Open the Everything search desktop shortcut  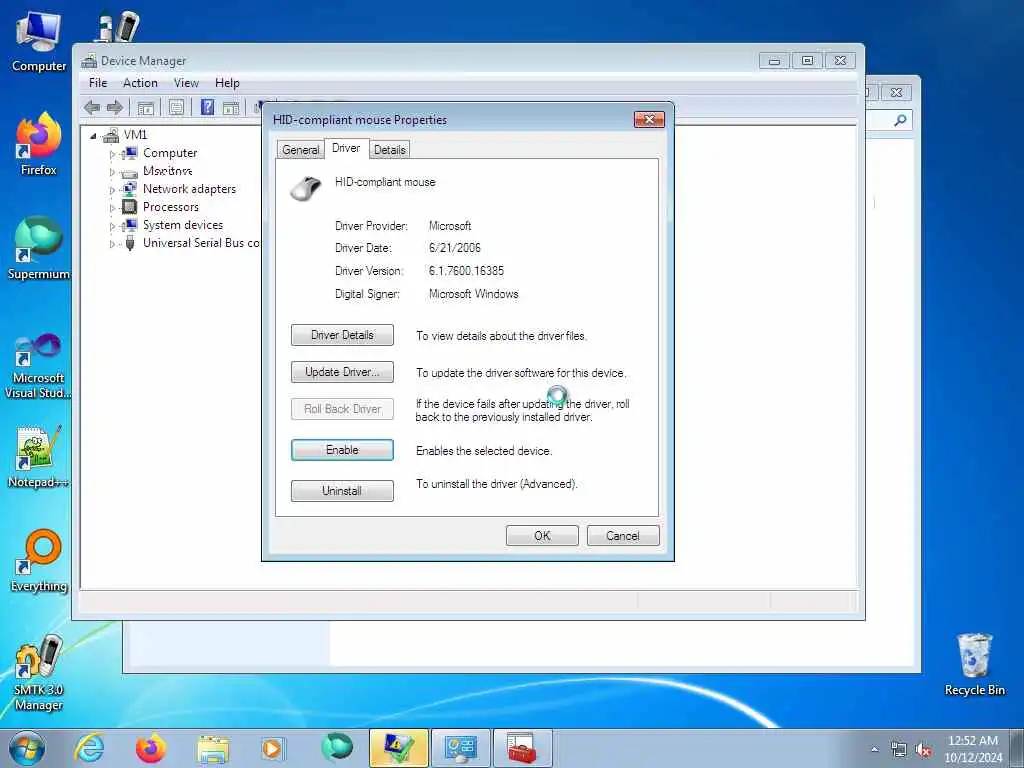click(39, 561)
